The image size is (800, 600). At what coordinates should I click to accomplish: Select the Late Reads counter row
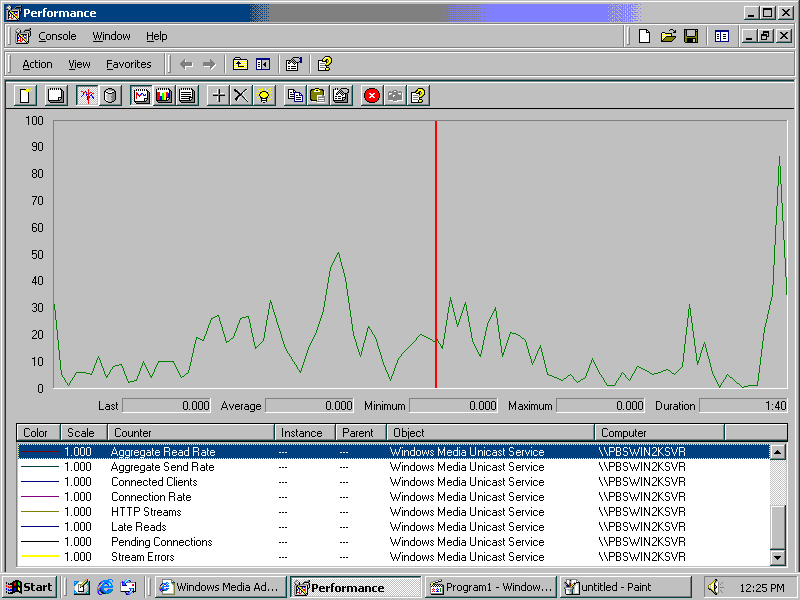[x=393, y=527]
